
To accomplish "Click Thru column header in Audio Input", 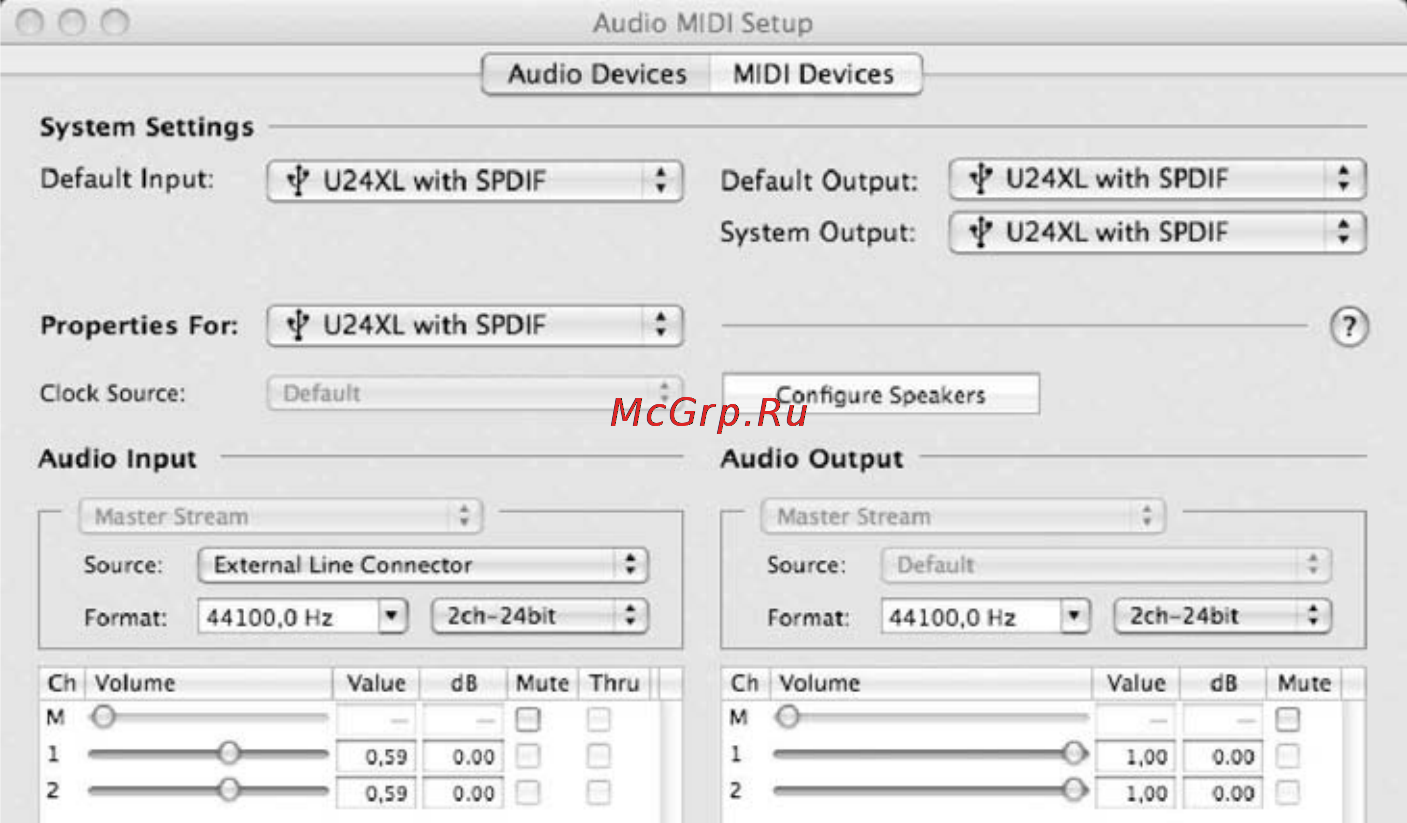I will tap(614, 684).
